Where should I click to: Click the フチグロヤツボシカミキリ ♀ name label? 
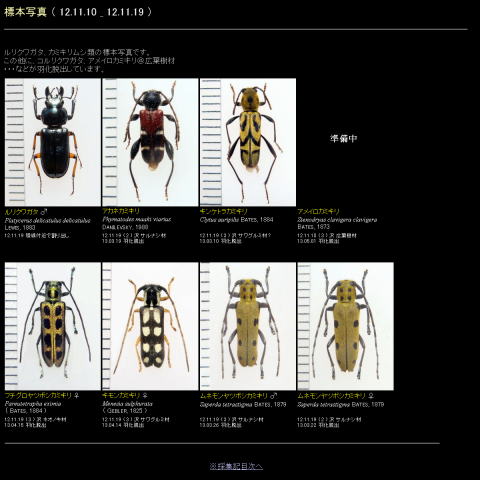pos(42,395)
